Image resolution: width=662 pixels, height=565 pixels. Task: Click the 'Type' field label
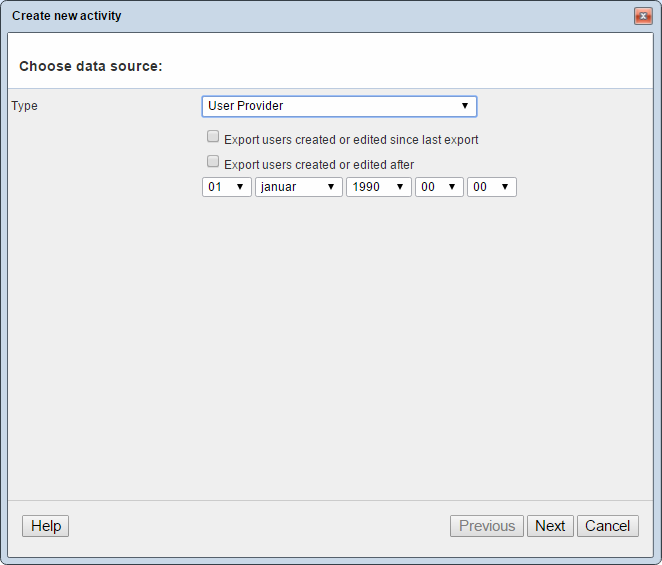(25, 106)
